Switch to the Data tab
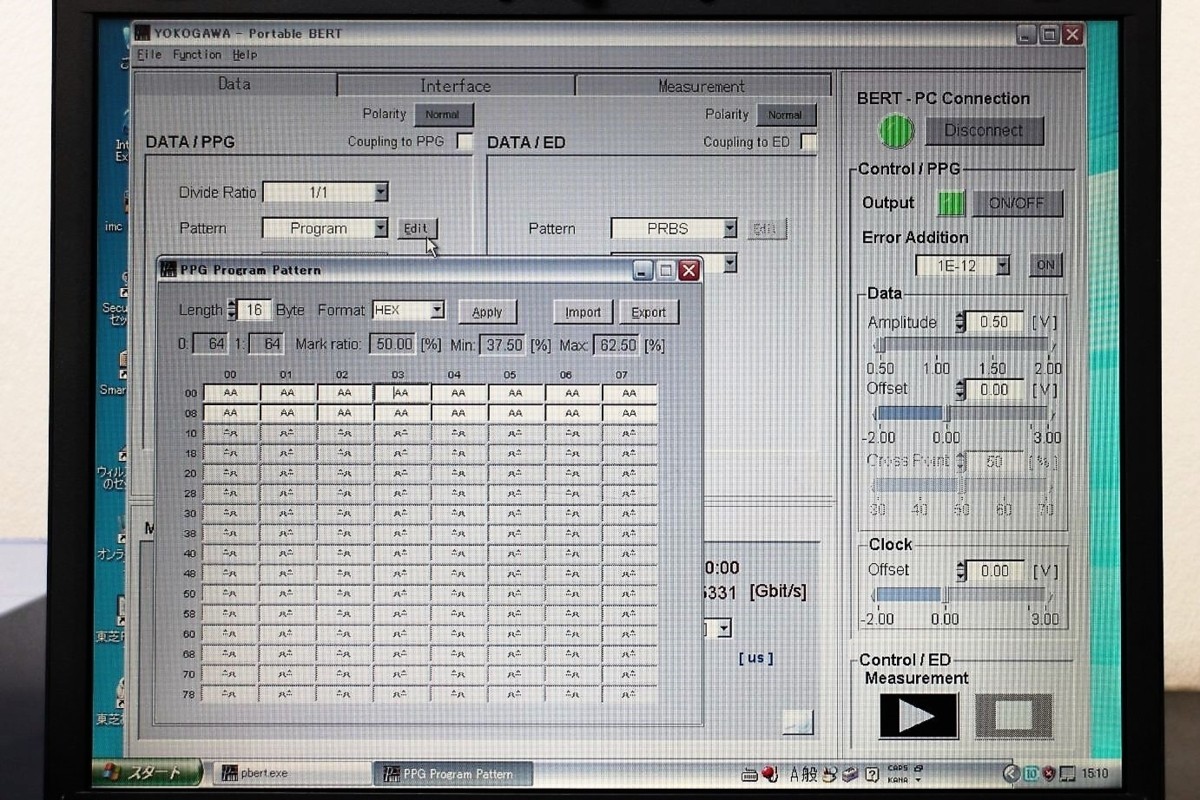 [235, 84]
